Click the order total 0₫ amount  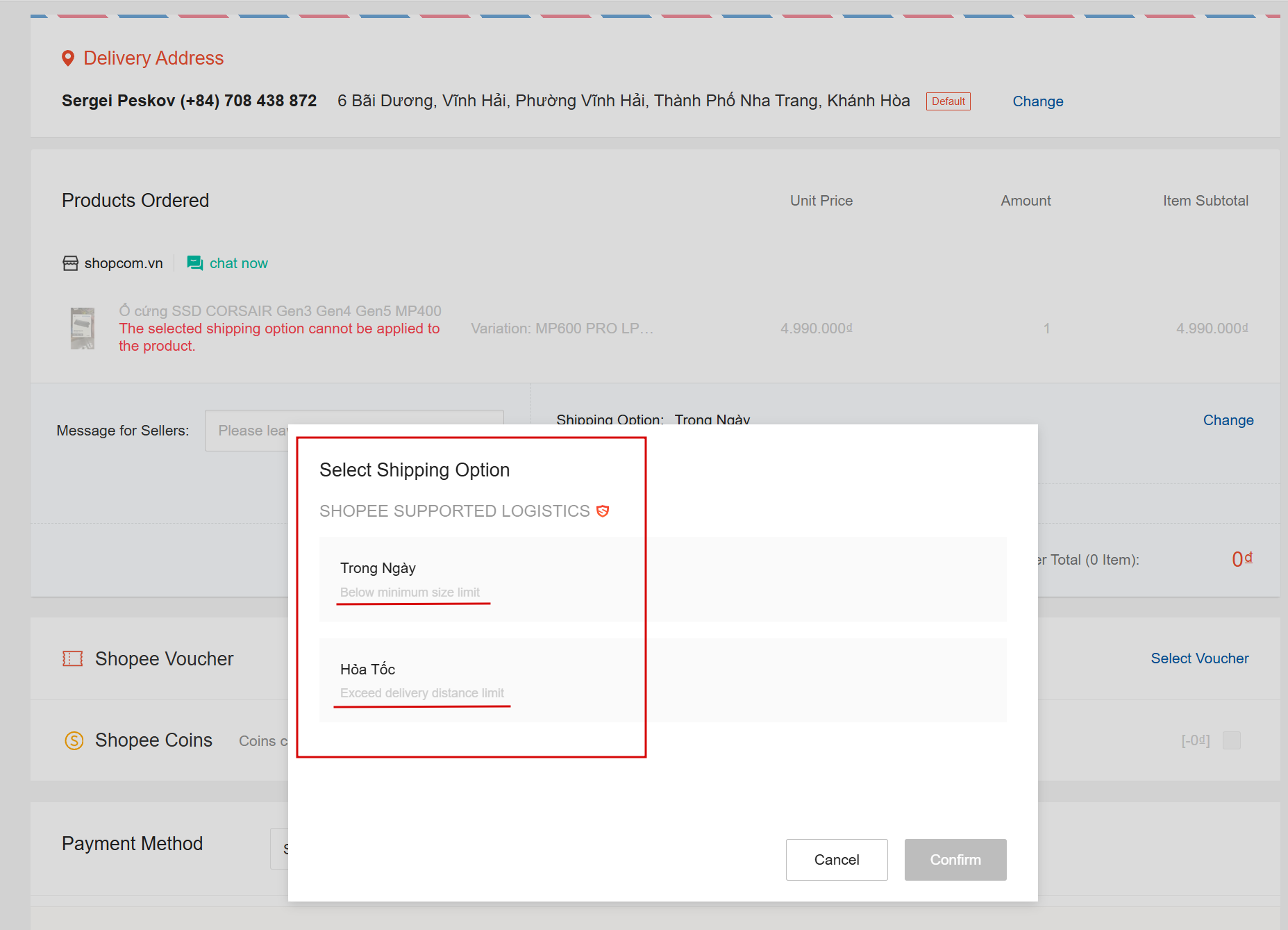(1242, 559)
